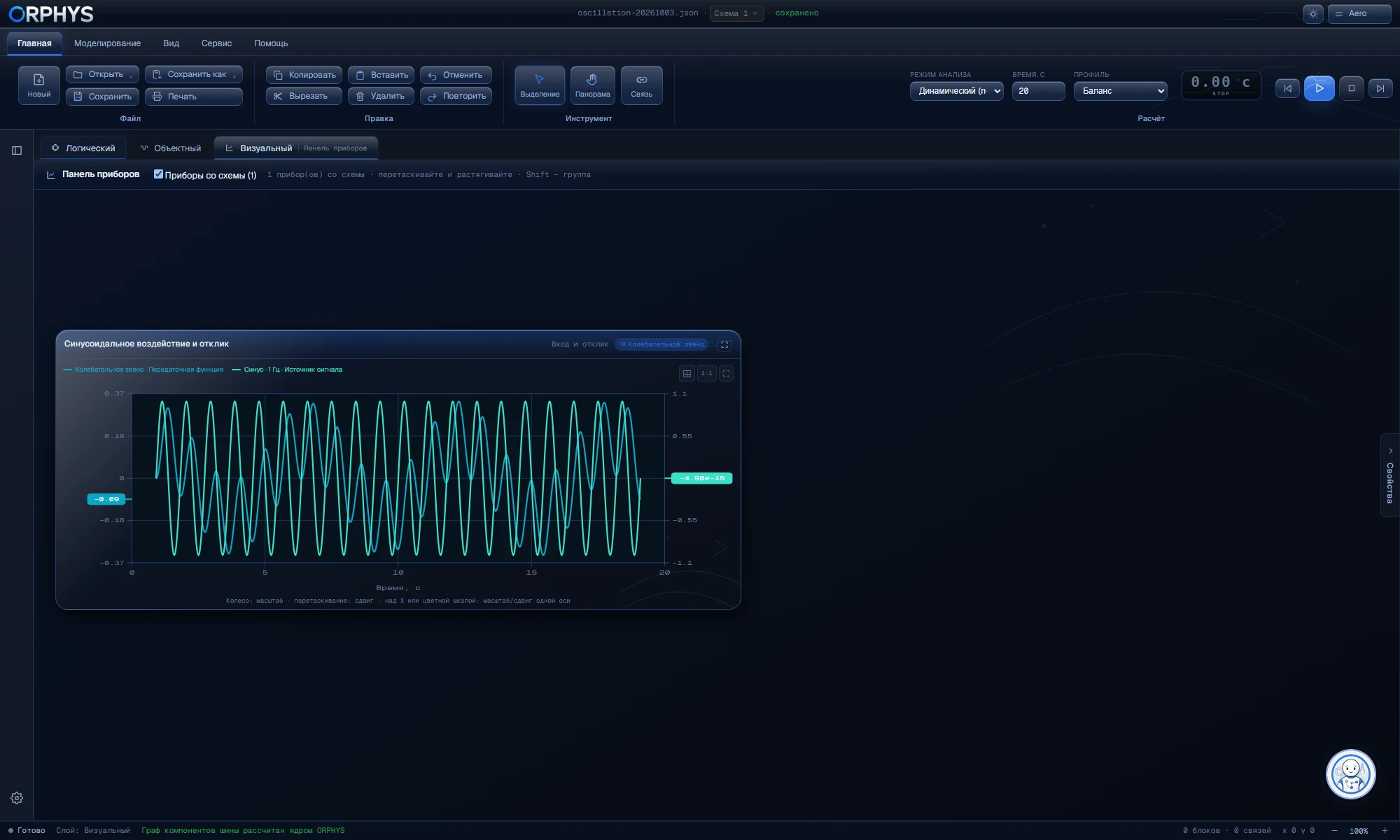Expand the Сохранить как options

(234, 76)
